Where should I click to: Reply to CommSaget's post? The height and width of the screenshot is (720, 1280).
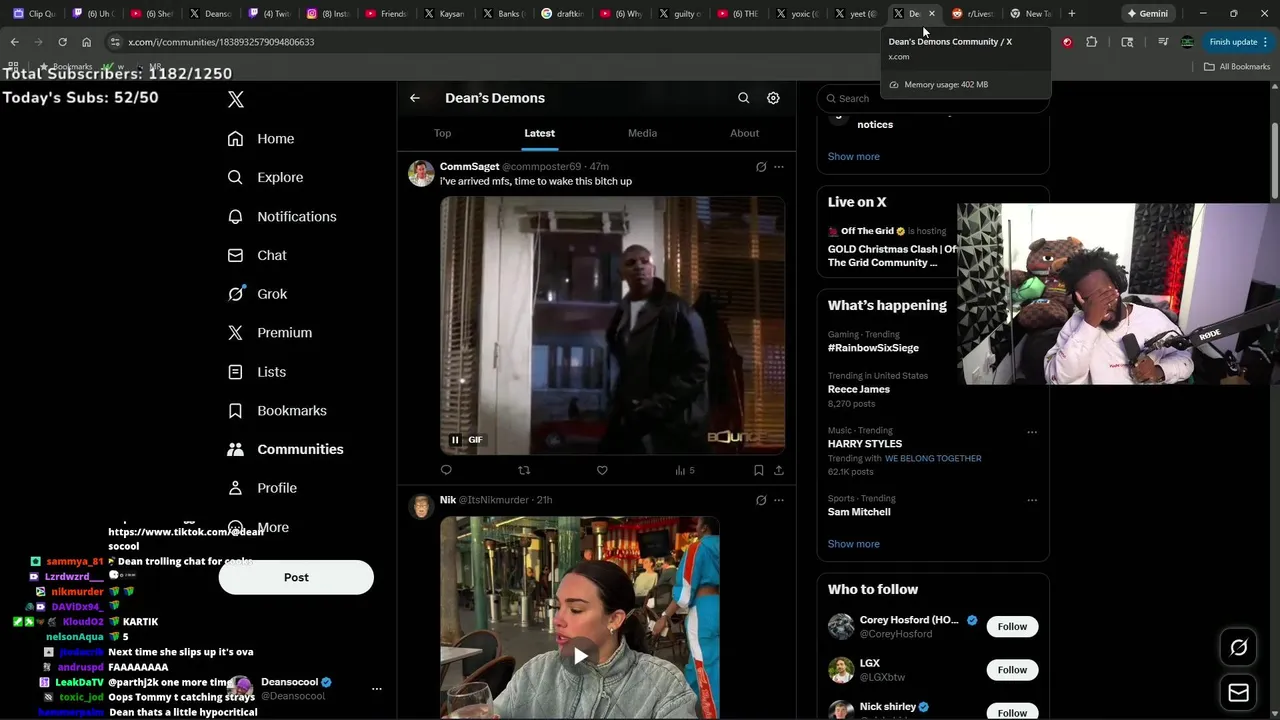446,470
